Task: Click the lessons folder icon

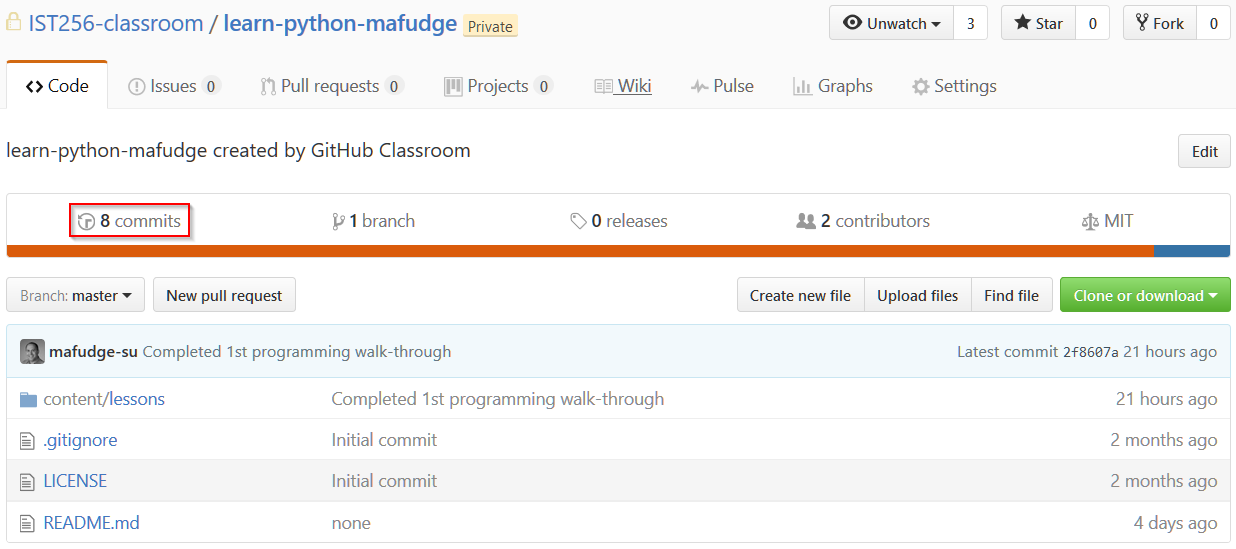Action: (x=28, y=400)
